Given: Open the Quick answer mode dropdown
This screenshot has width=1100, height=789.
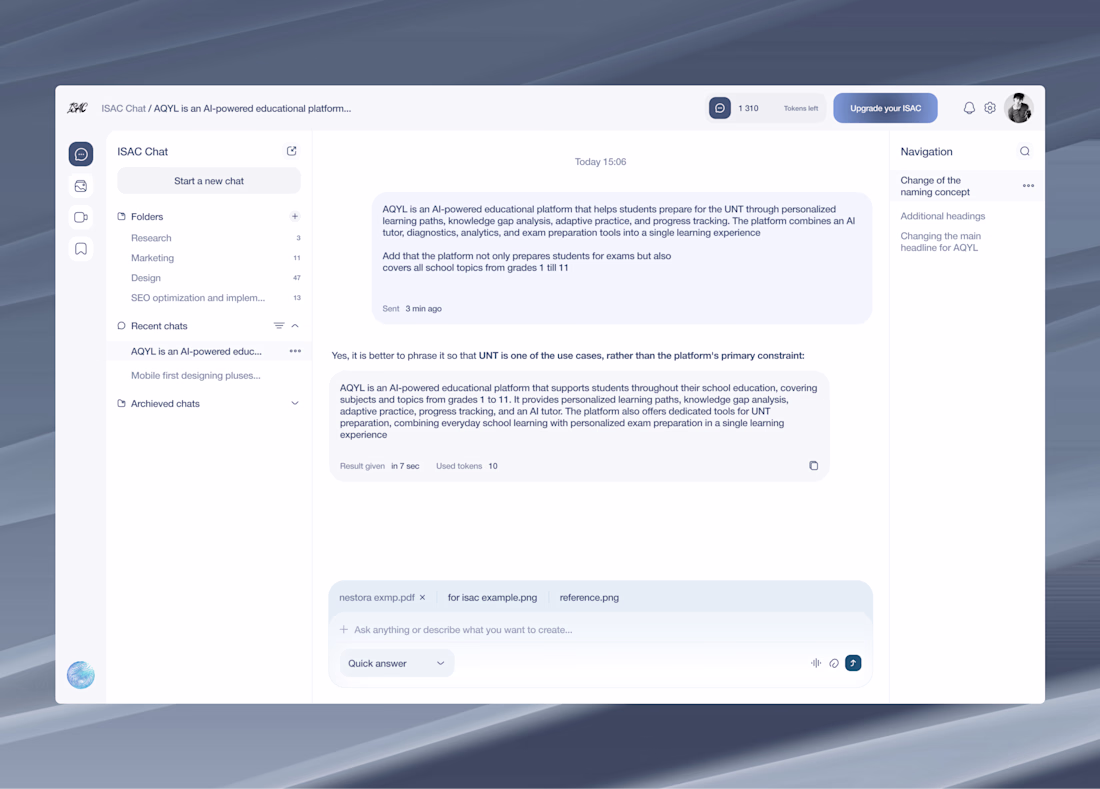Looking at the screenshot, I should tap(396, 663).
